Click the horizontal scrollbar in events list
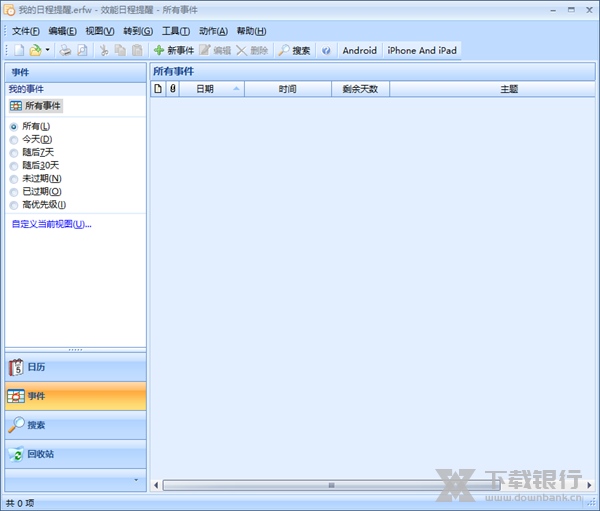 [330, 485]
